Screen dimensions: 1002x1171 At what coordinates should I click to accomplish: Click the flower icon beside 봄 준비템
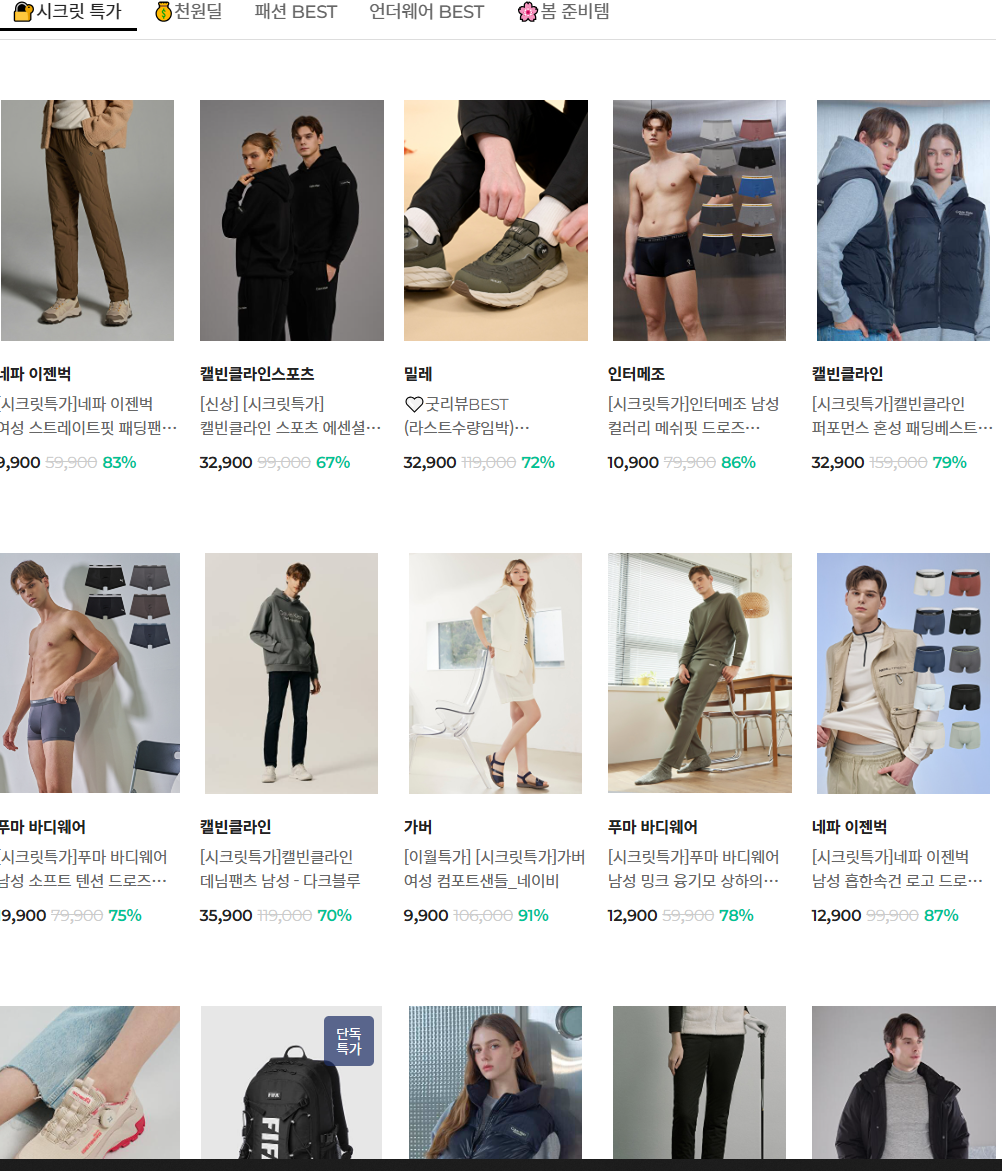[528, 12]
